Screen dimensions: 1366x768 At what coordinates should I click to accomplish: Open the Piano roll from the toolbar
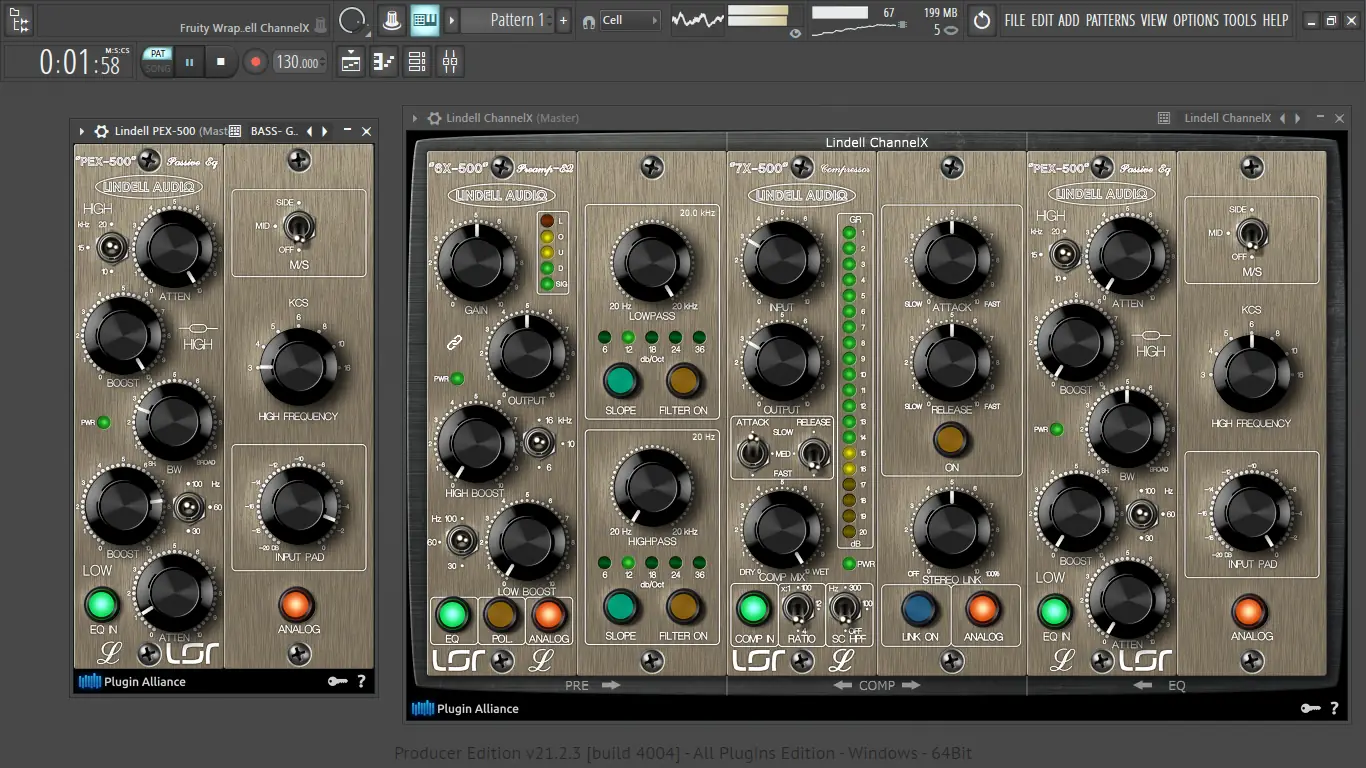coord(383,61)
